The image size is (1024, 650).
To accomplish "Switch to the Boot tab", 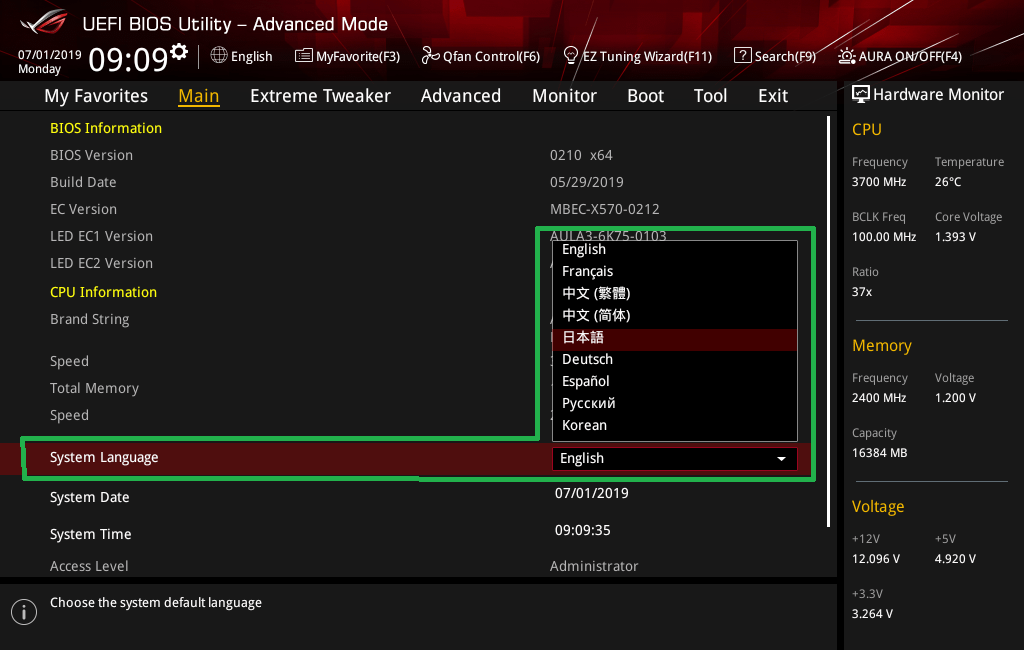I will tap(645, 96).
